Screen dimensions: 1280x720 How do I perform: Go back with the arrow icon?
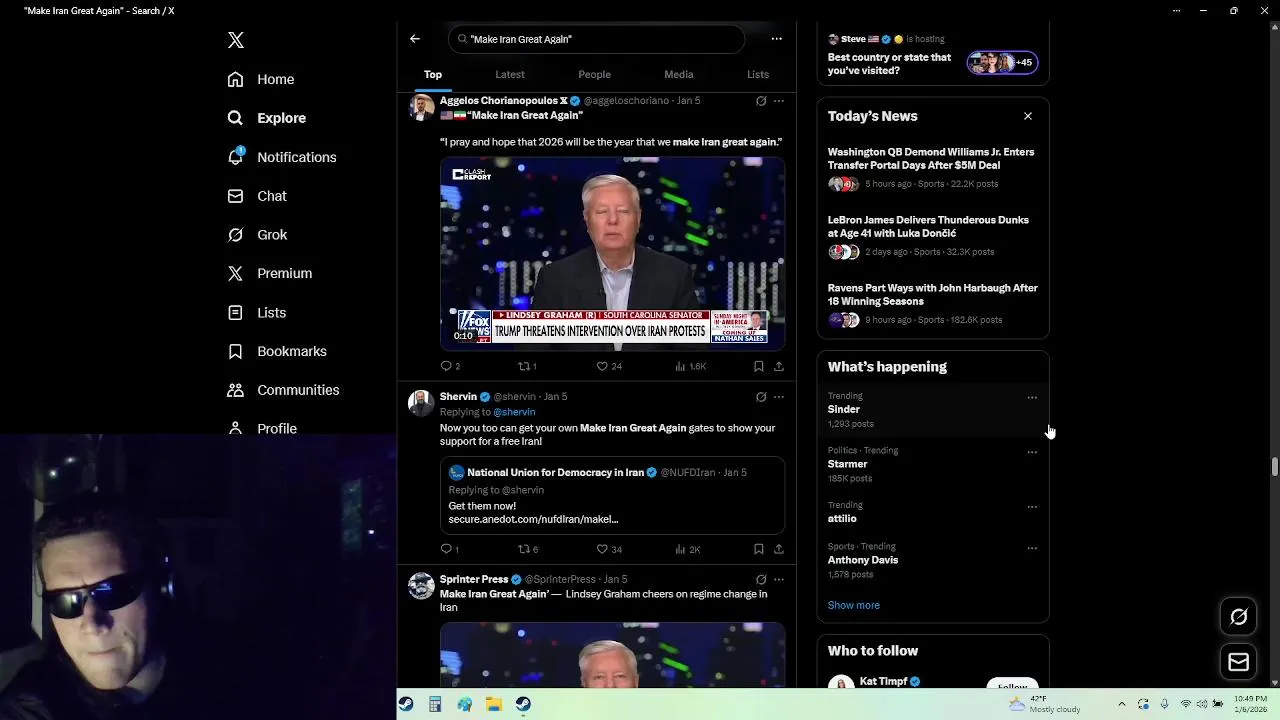pos(415,39)
